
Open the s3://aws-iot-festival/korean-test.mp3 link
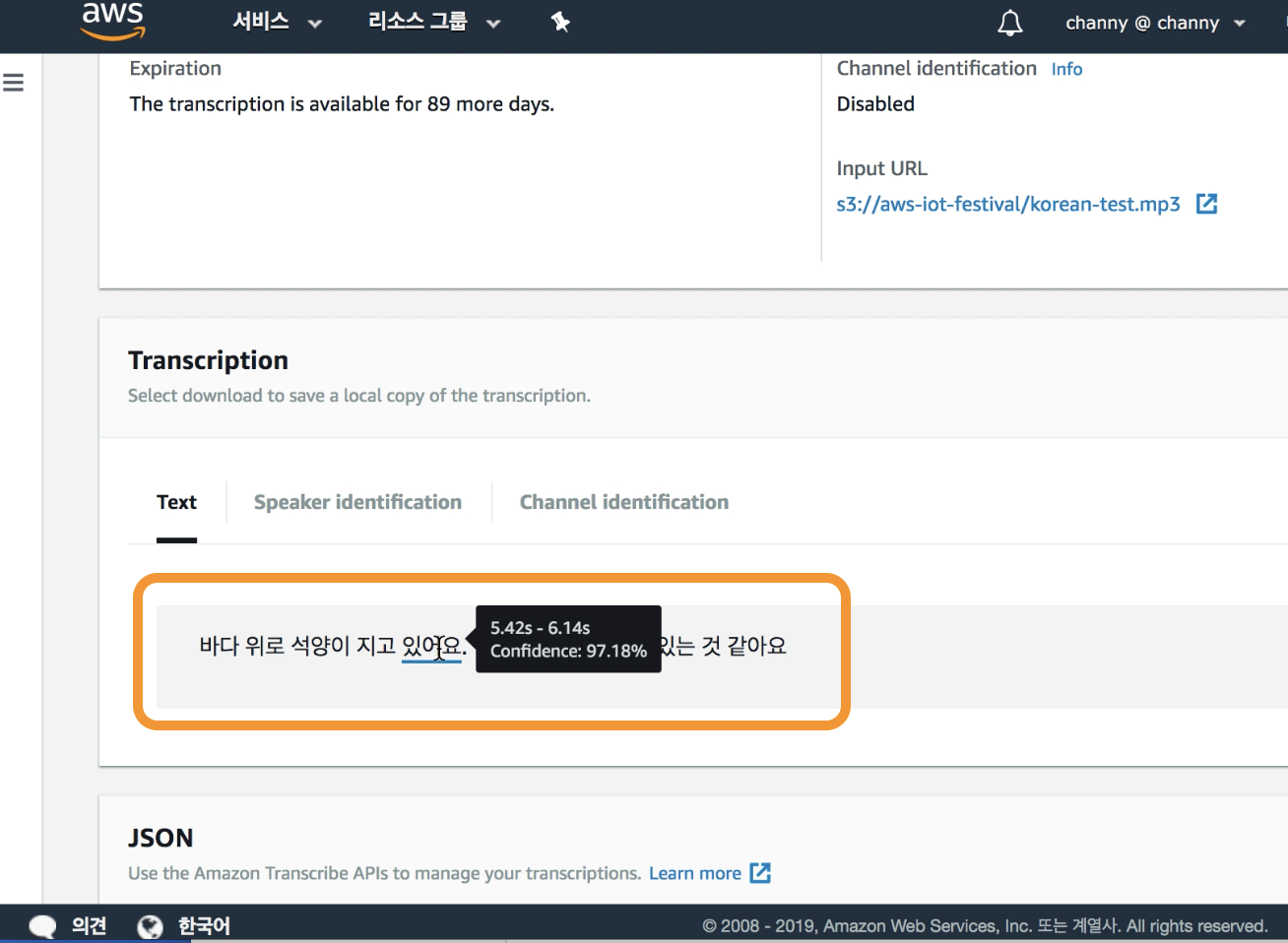(x=1008, y=204)
